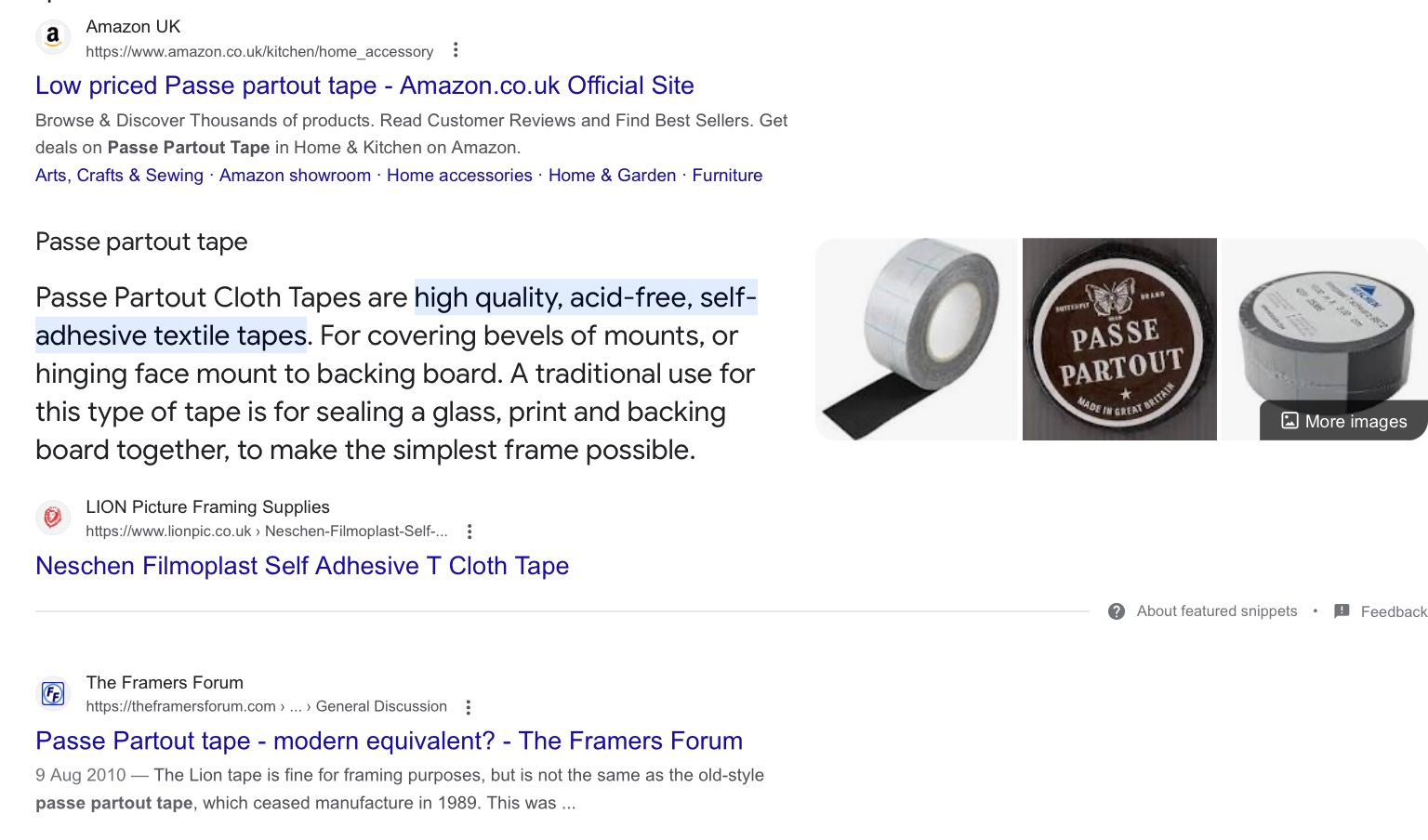Screen dimensions: 1428x840
Task: Open three-dot menu beside Amazon URL
Action: (x=455, y=50)
